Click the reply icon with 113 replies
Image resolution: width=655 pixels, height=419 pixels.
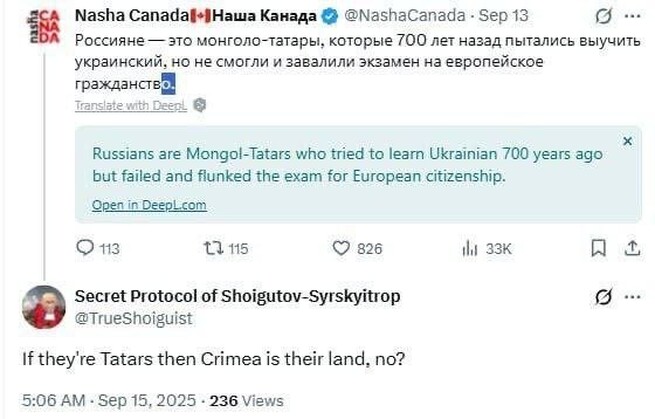(86, 248)
